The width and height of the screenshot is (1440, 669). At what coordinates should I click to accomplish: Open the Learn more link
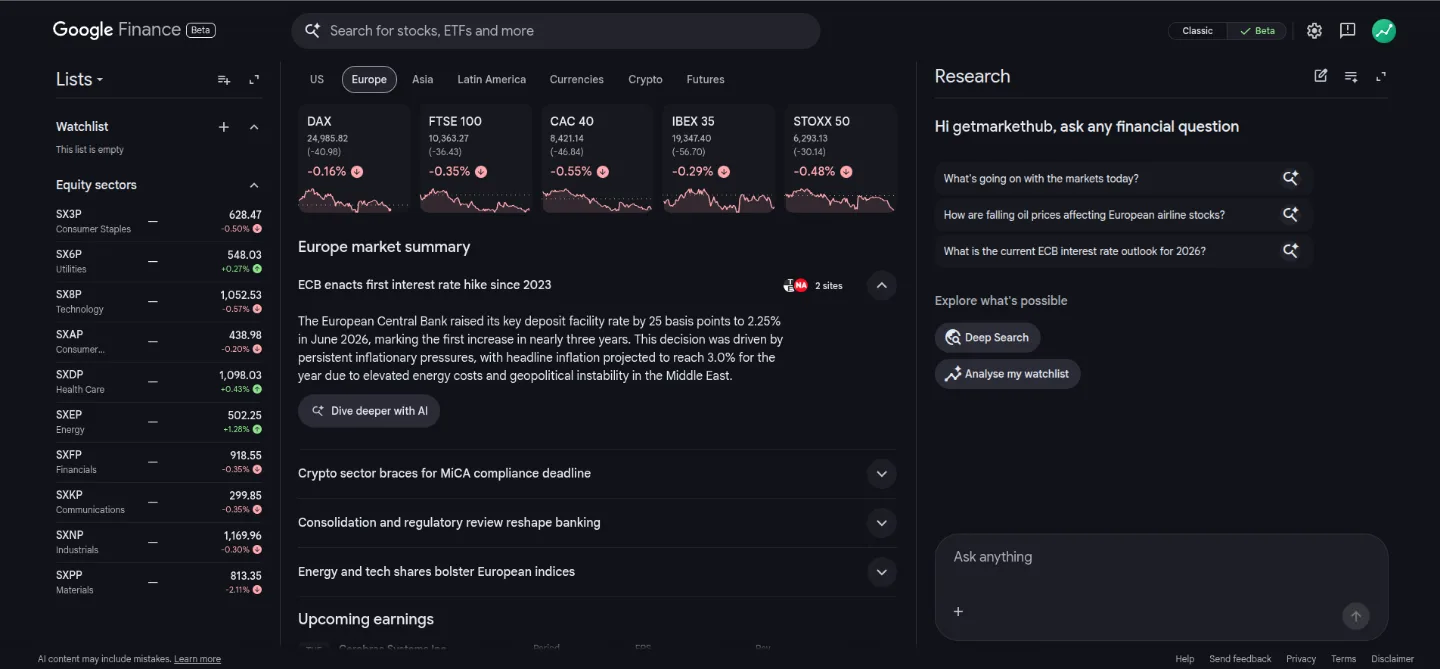coord(197,659)
